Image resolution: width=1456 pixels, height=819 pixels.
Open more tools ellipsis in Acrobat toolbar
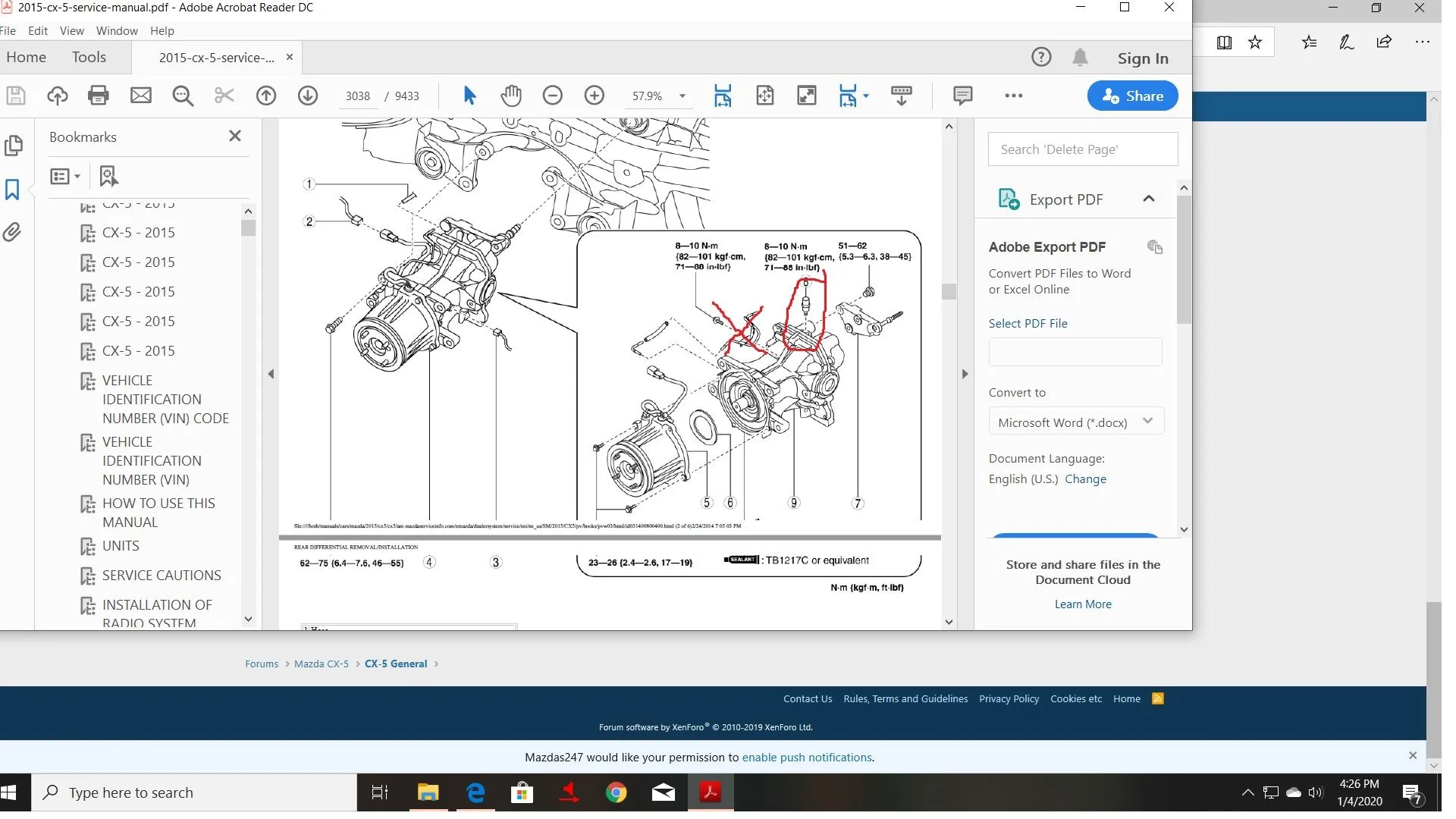(1014, 96)
